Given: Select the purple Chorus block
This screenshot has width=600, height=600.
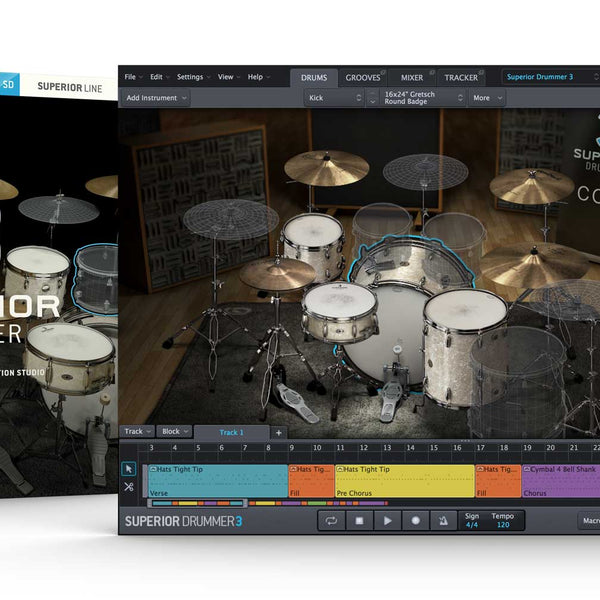Looking at the screenshot, I should (561, 481).
